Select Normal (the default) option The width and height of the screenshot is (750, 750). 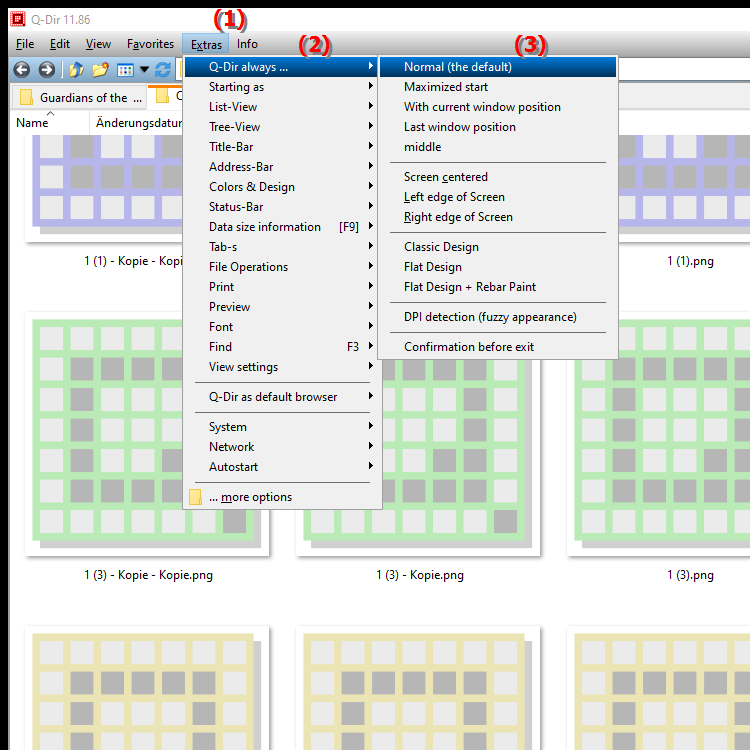click(x=498, y=67)
